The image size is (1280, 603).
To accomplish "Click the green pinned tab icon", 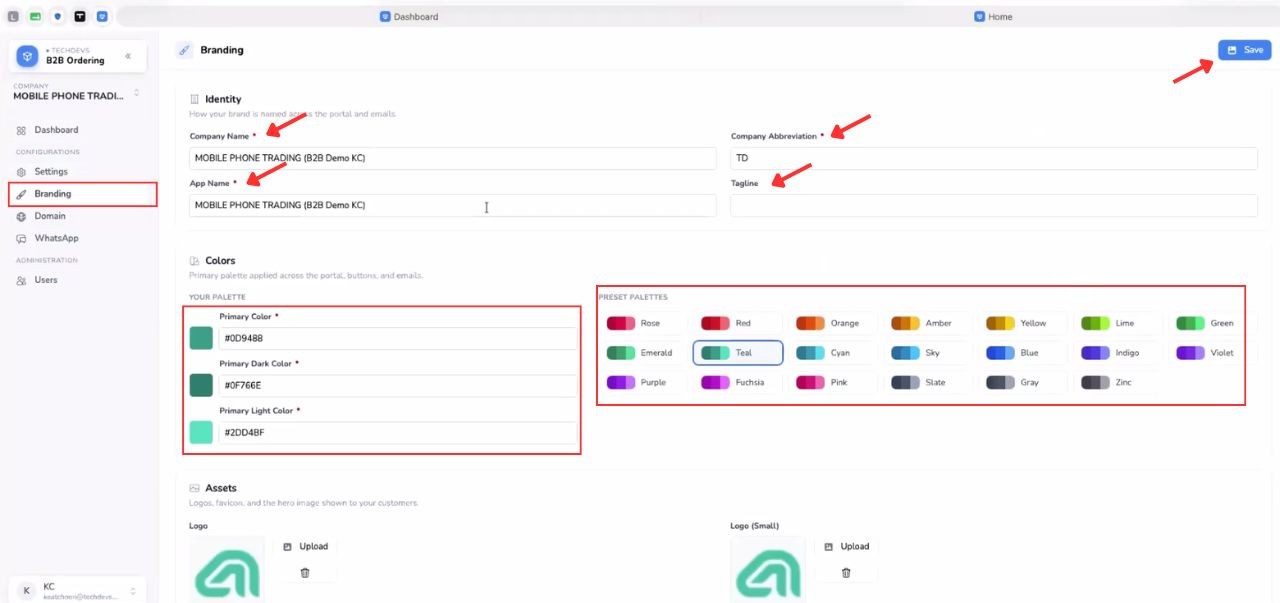I will (x=35, y=17).
